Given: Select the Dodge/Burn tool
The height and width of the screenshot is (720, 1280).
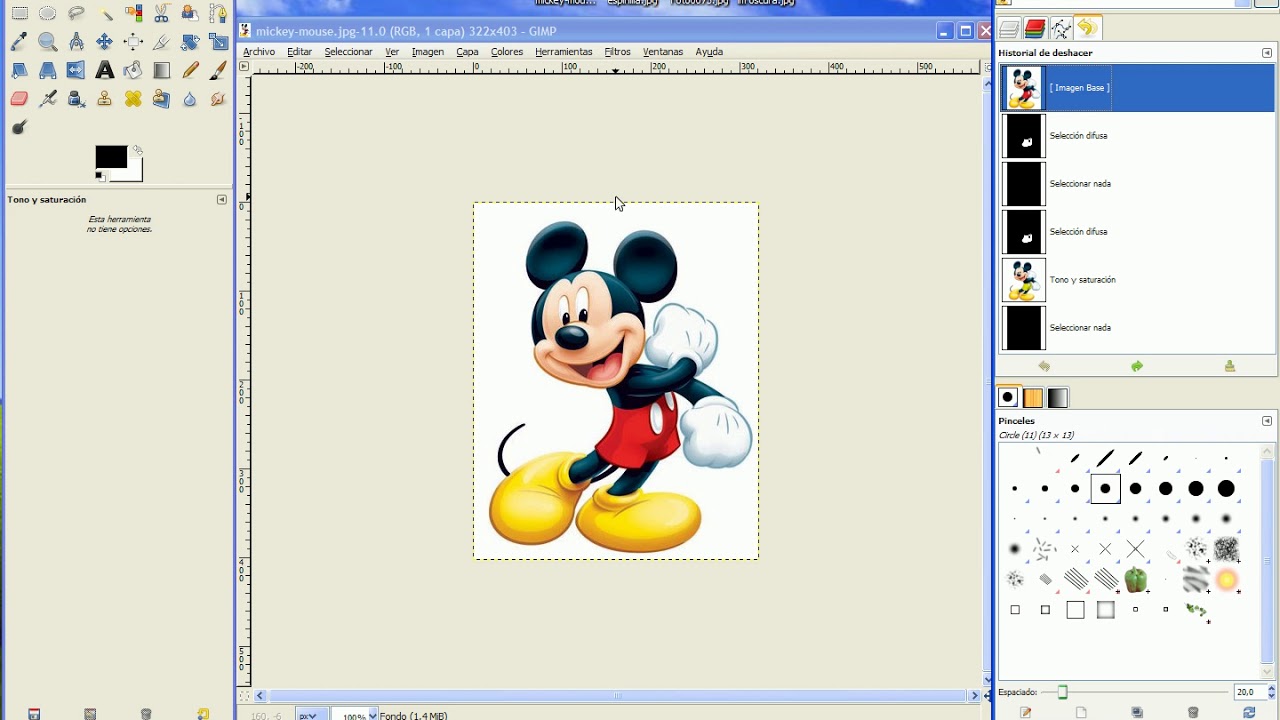Looking at the screenshot, I should [19, 127].
